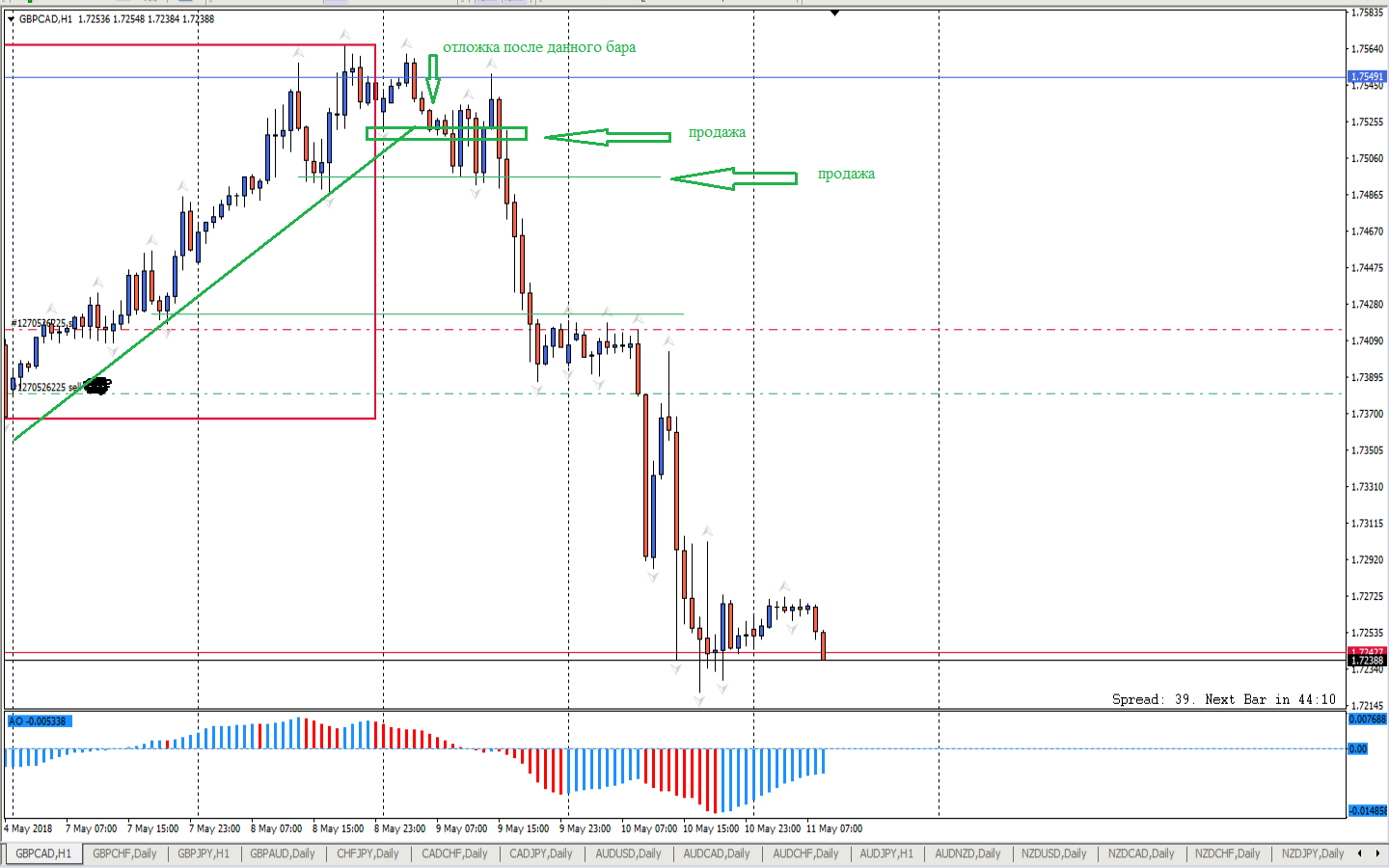Click the '8 May 23:00' time label
Screen dimensions: 1389x868
pyautogui.click(x=399, y=828)
